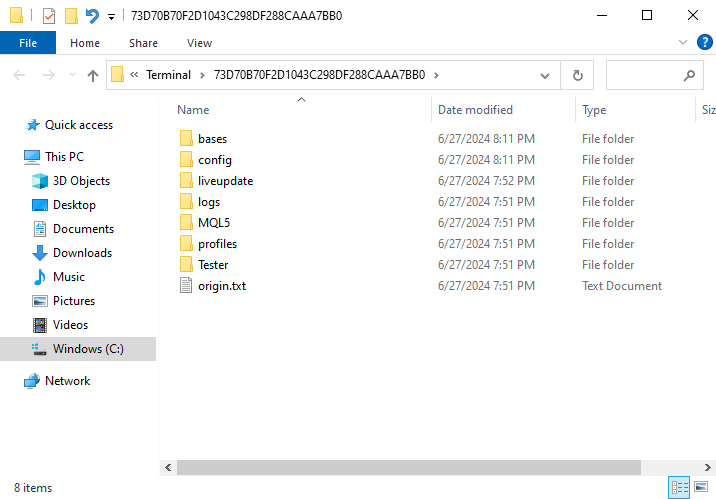Go back with the Back arrow

tap(19, 75)
